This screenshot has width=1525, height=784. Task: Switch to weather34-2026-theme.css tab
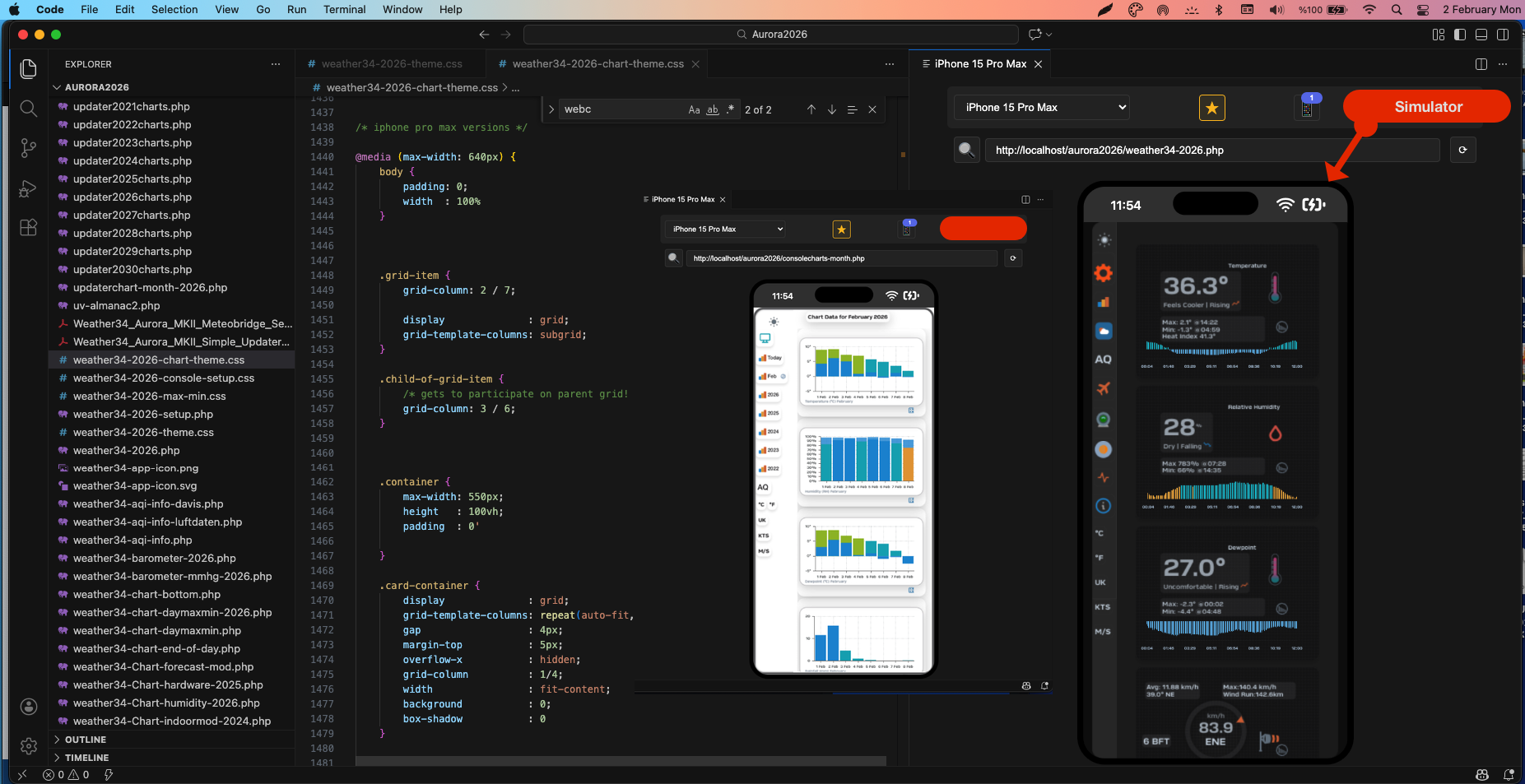pyautogui.click(x=391, y=64)
